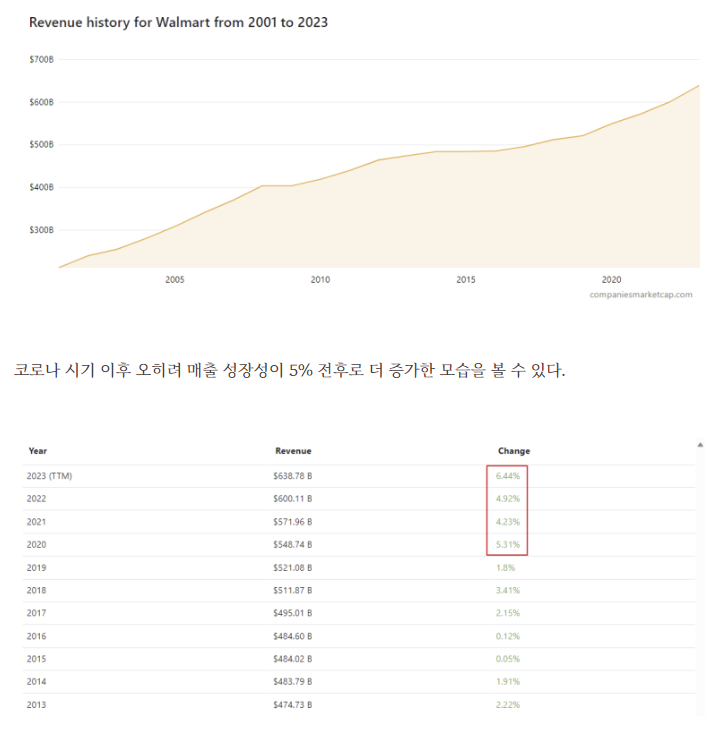Click the $500B y-axis label
Image resolution: width=717 pixels, height=735 pixels.
click(x=42, y=144)
